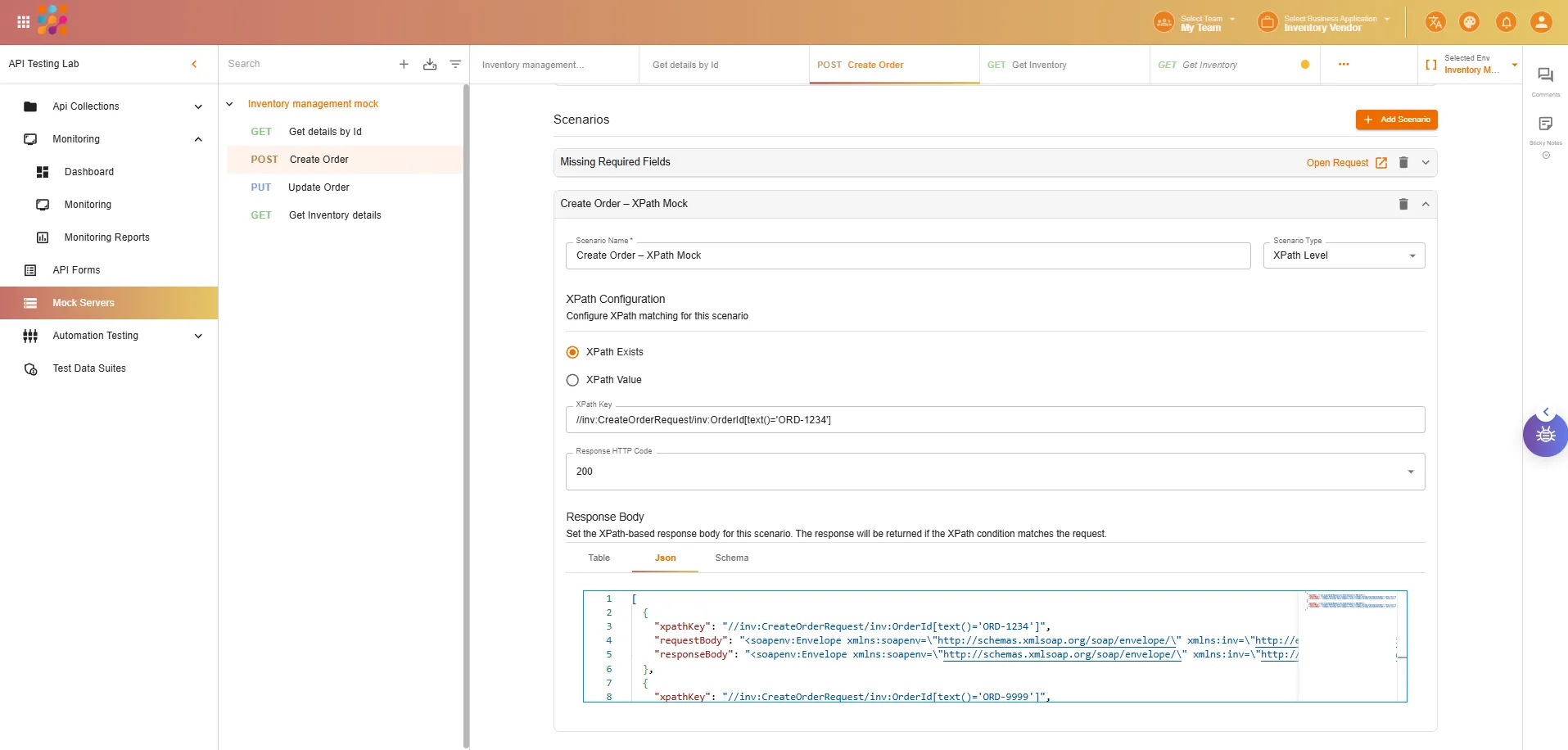Click the mock list vertical scrollbar

point(467,416)
